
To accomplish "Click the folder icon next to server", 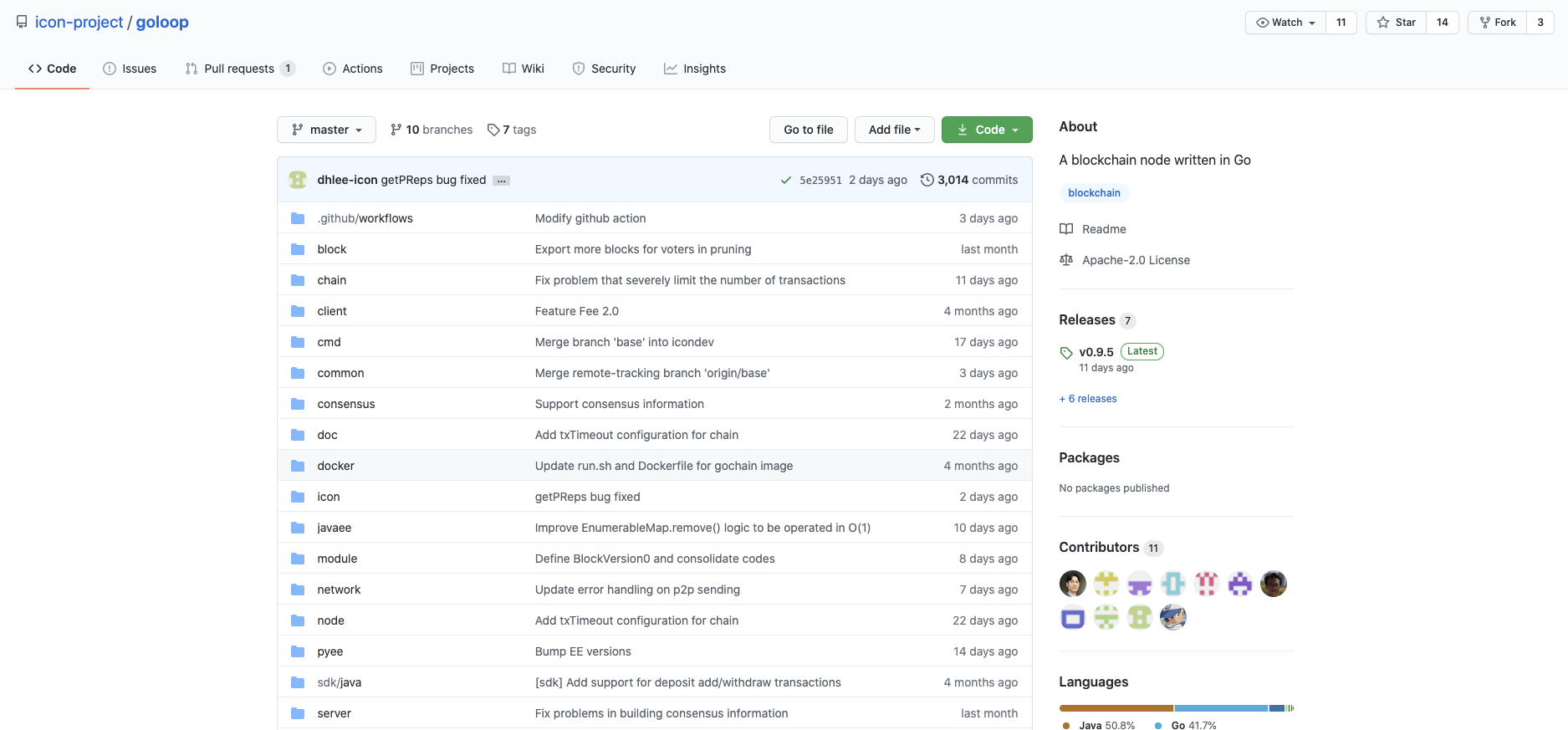I will pyautogui.click(x=298, y=713).
